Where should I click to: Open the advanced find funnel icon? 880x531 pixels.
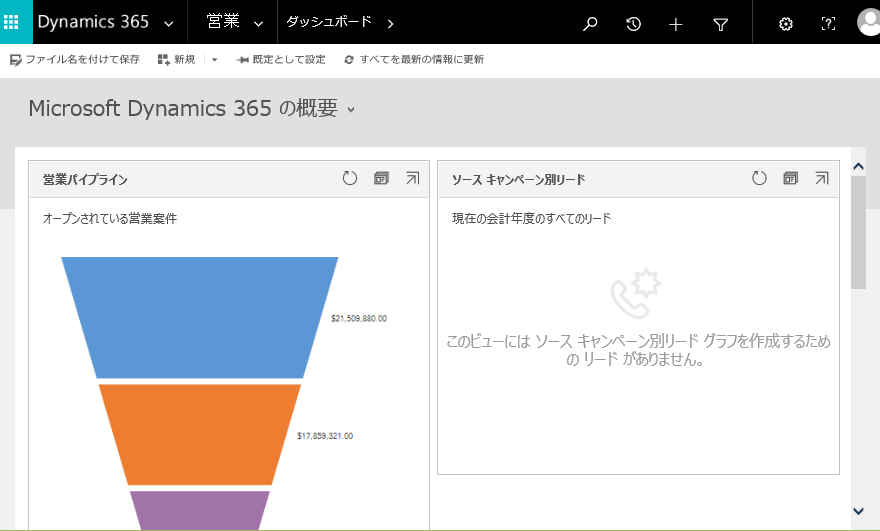720,24
